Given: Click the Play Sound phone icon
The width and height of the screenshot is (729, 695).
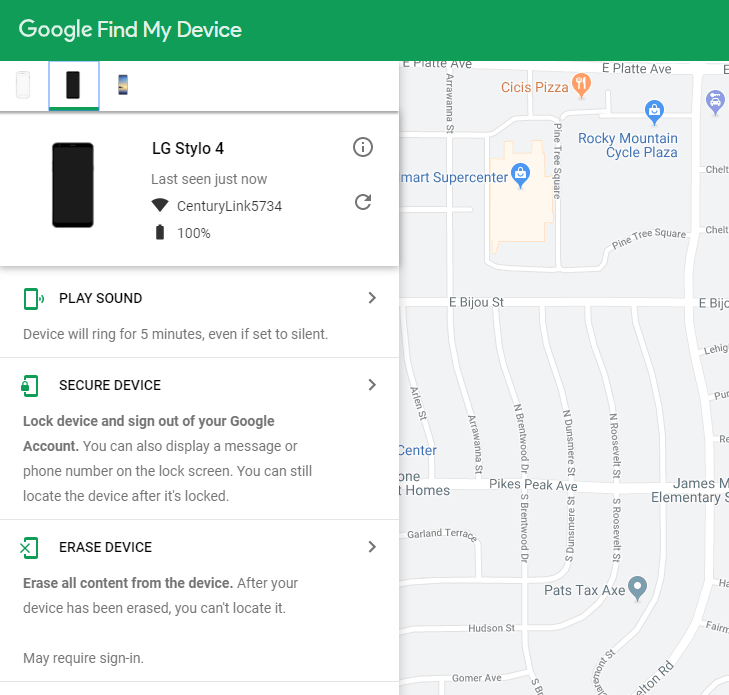Looking at the screenshot, I should (x=33, y=298).
